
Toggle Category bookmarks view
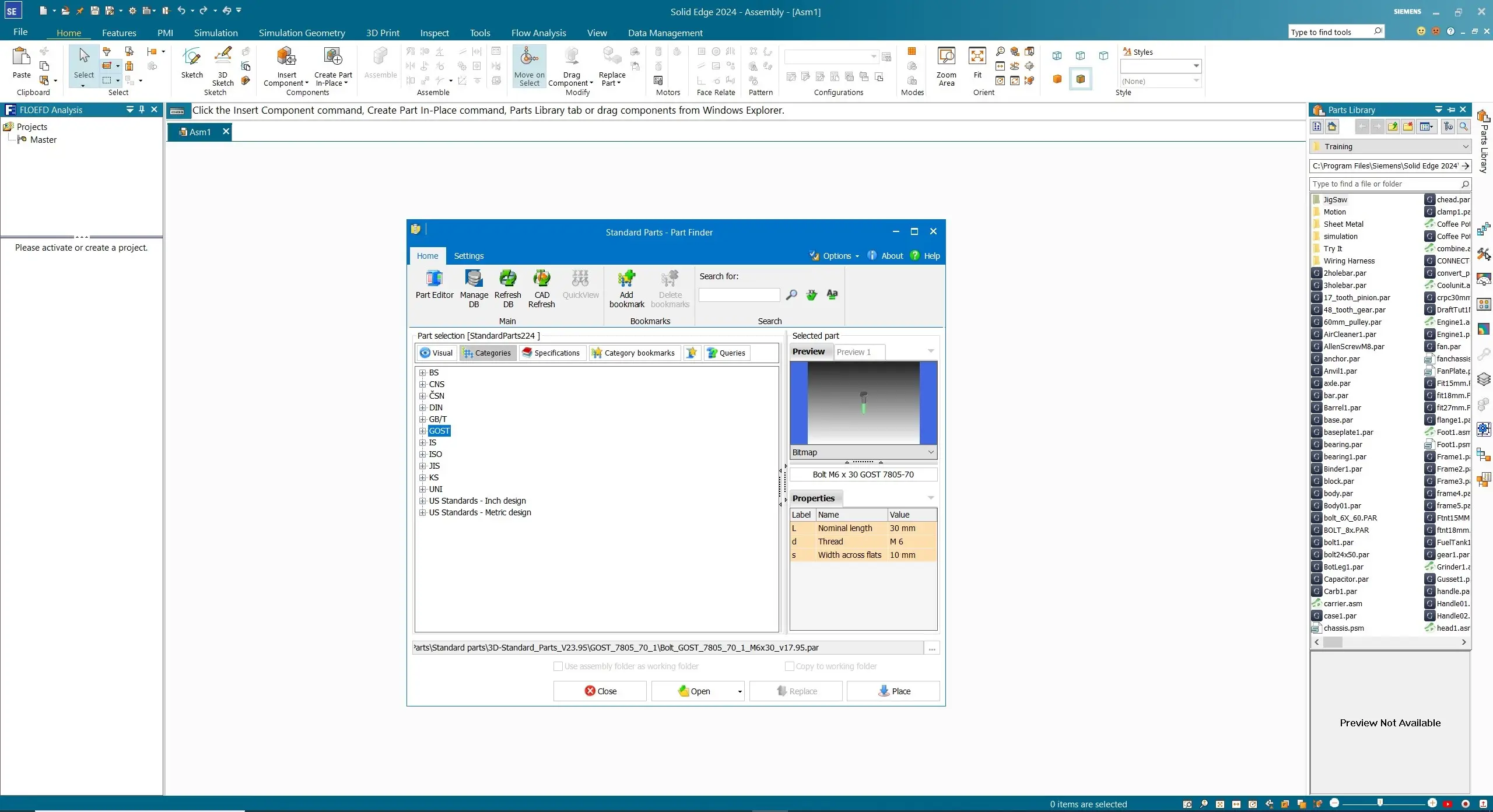pos(634,353)
